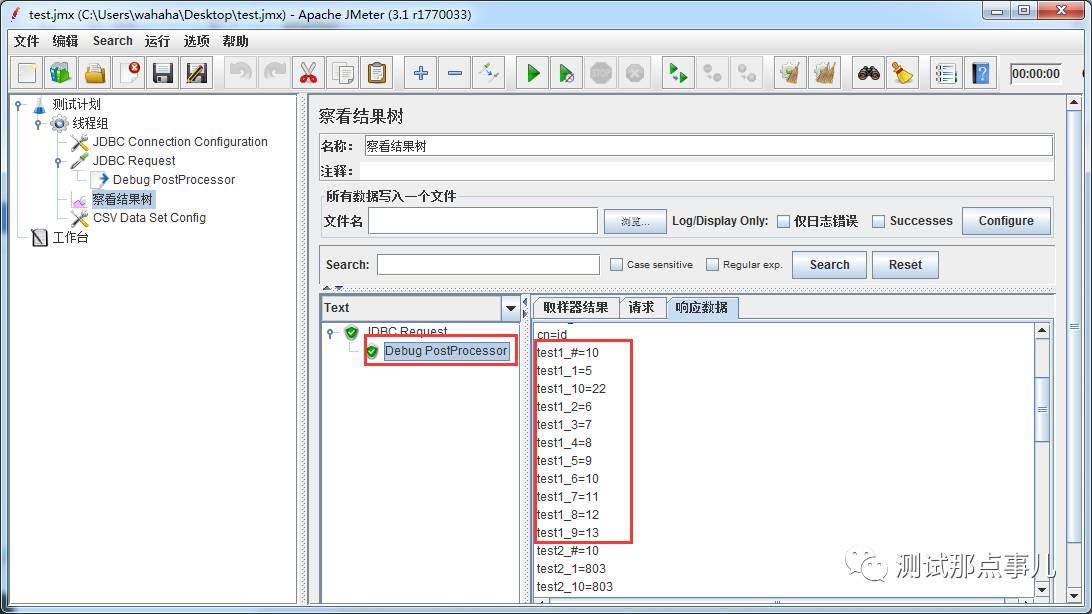The height and width of the screenshot is (614, 1092).
Task: Click the 浏览... button
Action: pyautogui.click(x=635, y=221)
